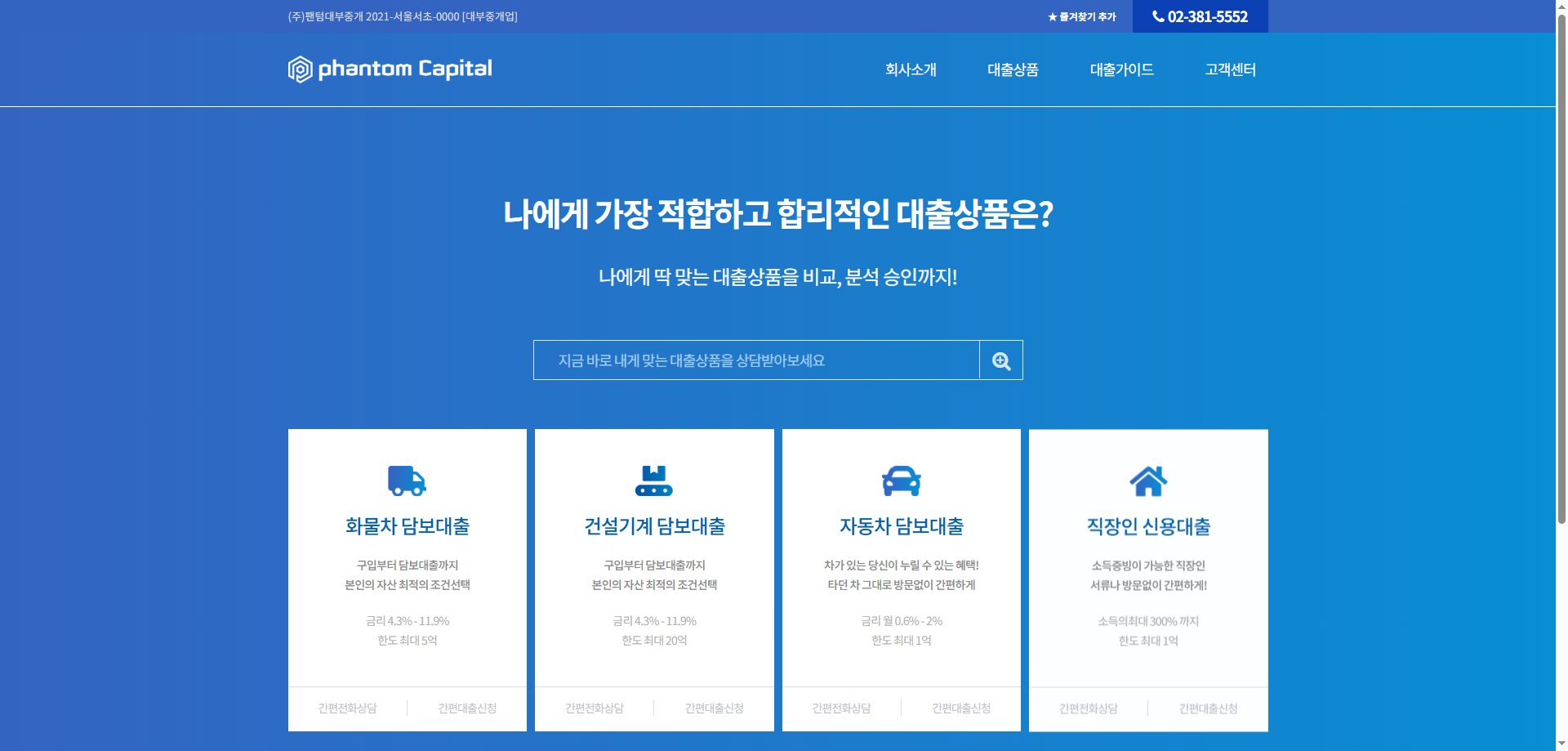1568x751 pixels.
Task: Click the construction machine icon on 건설기계 card
Action: tap(653, 481)
